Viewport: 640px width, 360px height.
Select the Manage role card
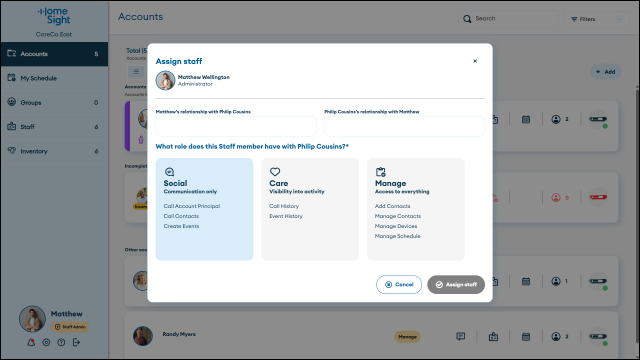[x=416, y=209]
